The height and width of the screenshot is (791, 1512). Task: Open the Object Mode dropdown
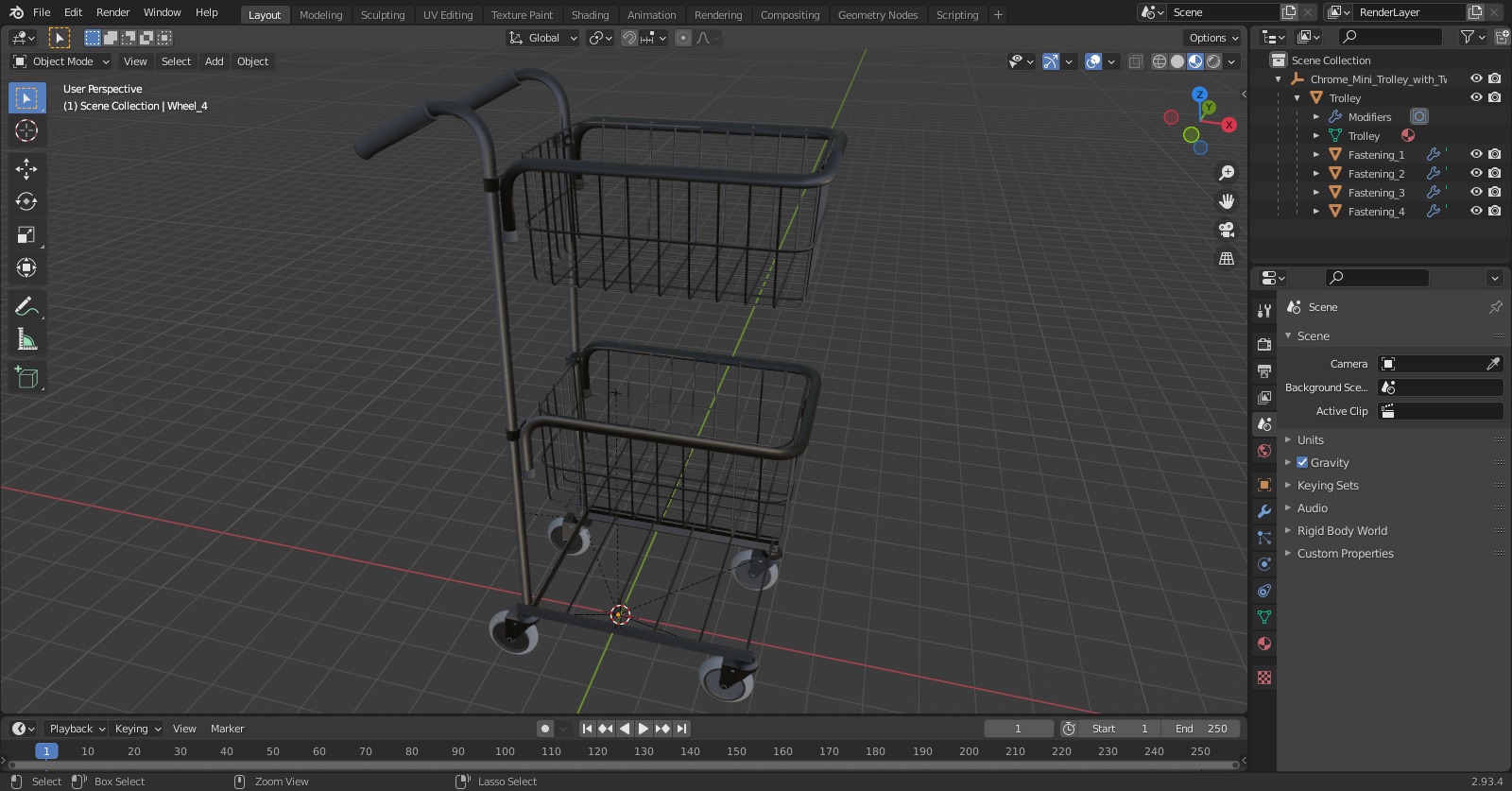(x=61, y=61)
